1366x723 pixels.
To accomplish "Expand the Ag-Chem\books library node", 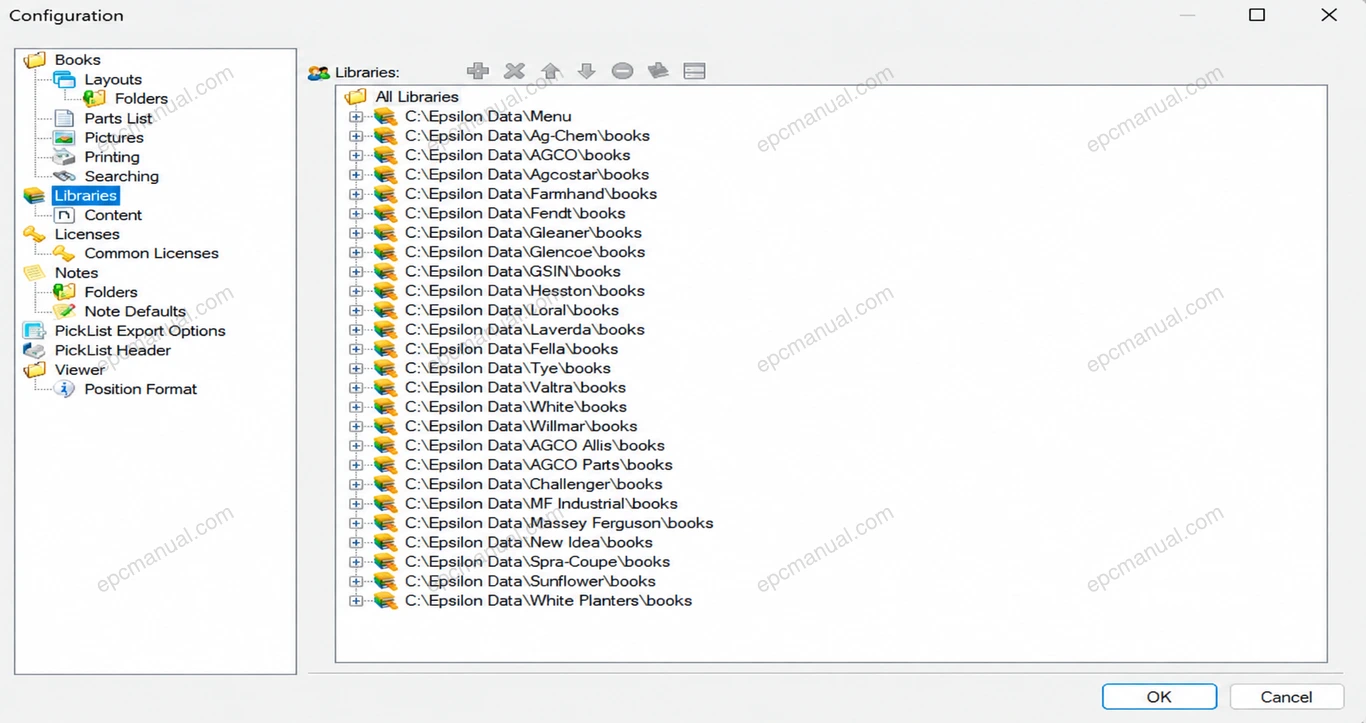I will pos(356,136).
